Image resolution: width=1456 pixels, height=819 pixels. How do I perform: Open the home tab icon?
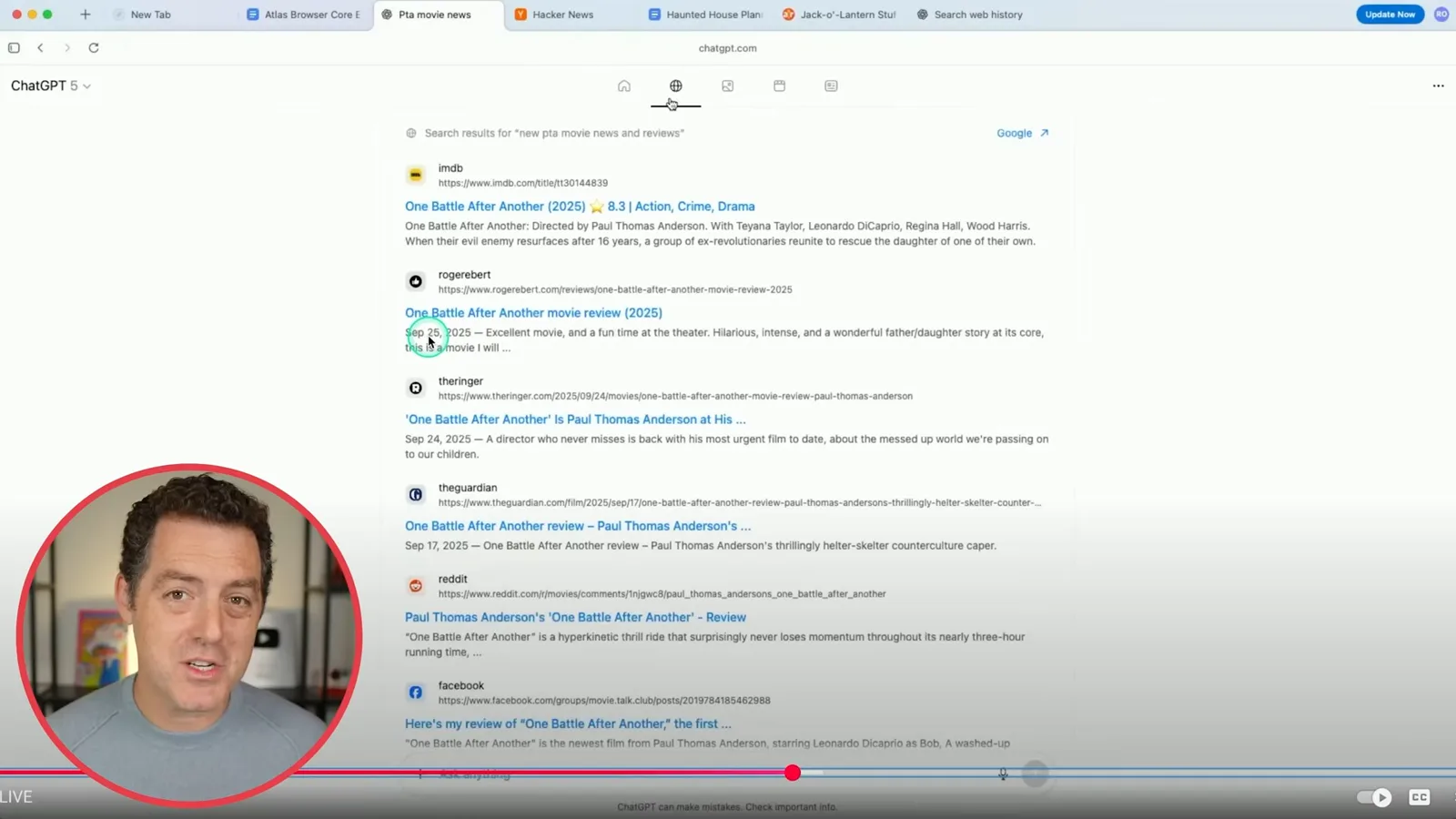624,86
